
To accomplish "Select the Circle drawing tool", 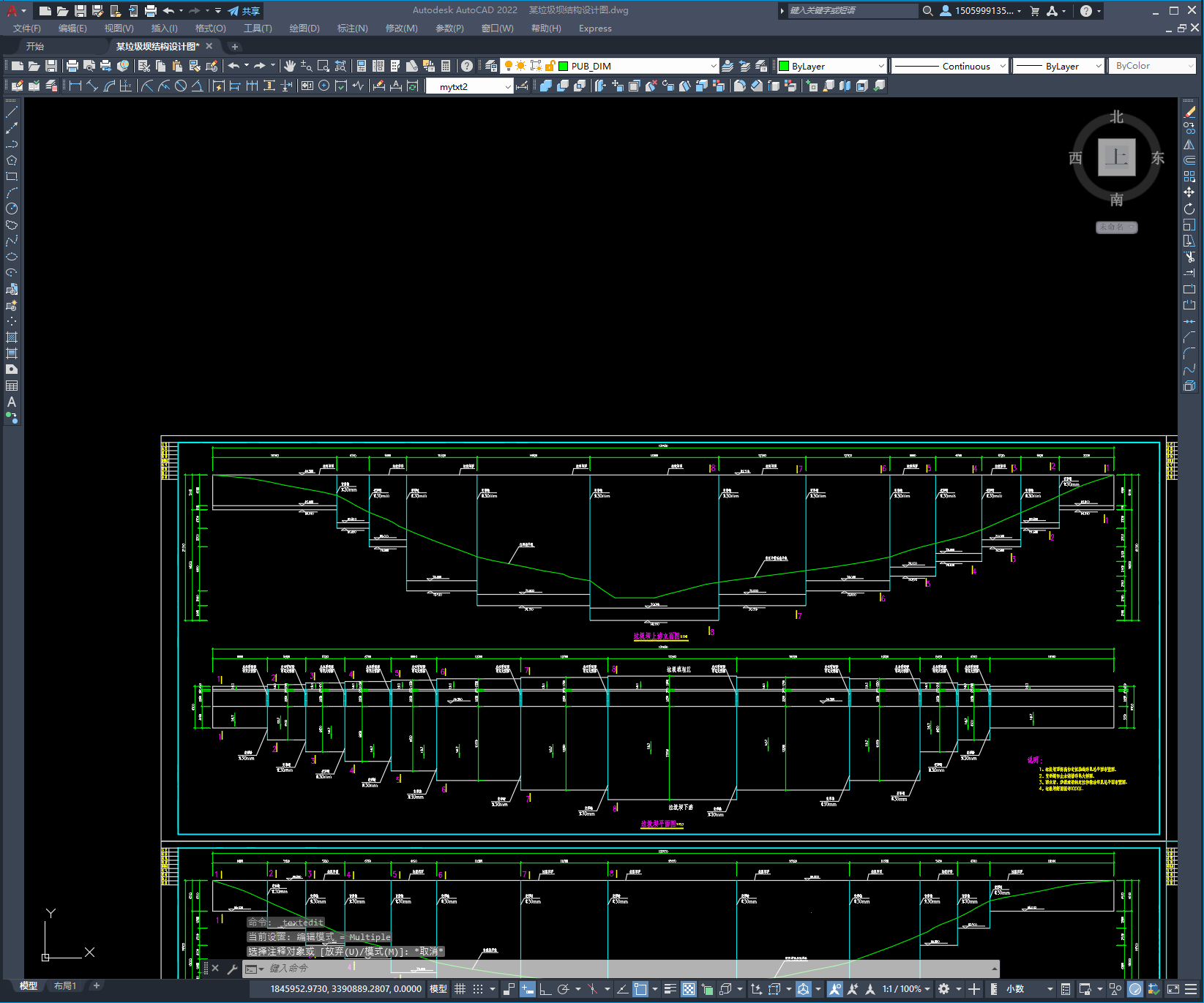I will point(12,209).
